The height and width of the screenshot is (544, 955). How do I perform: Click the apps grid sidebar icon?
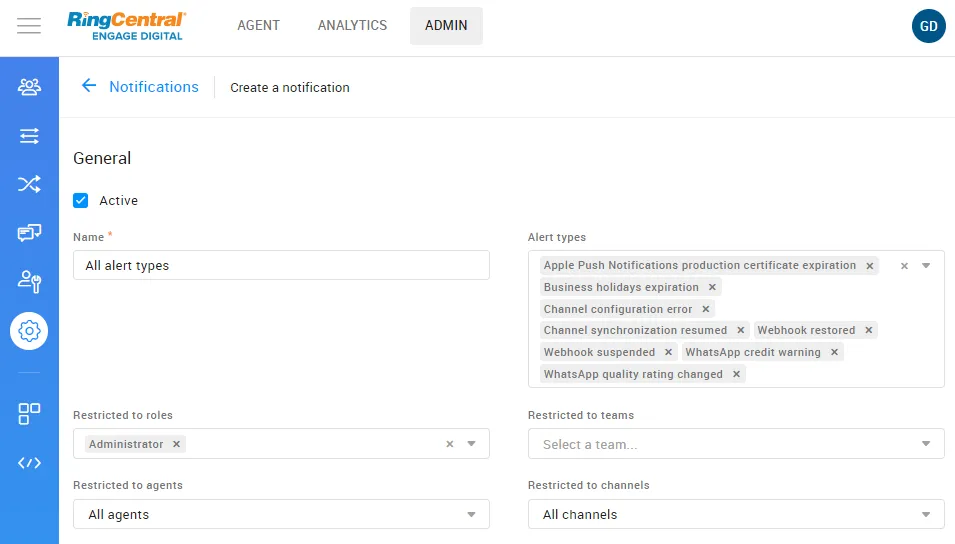(29, 414)
